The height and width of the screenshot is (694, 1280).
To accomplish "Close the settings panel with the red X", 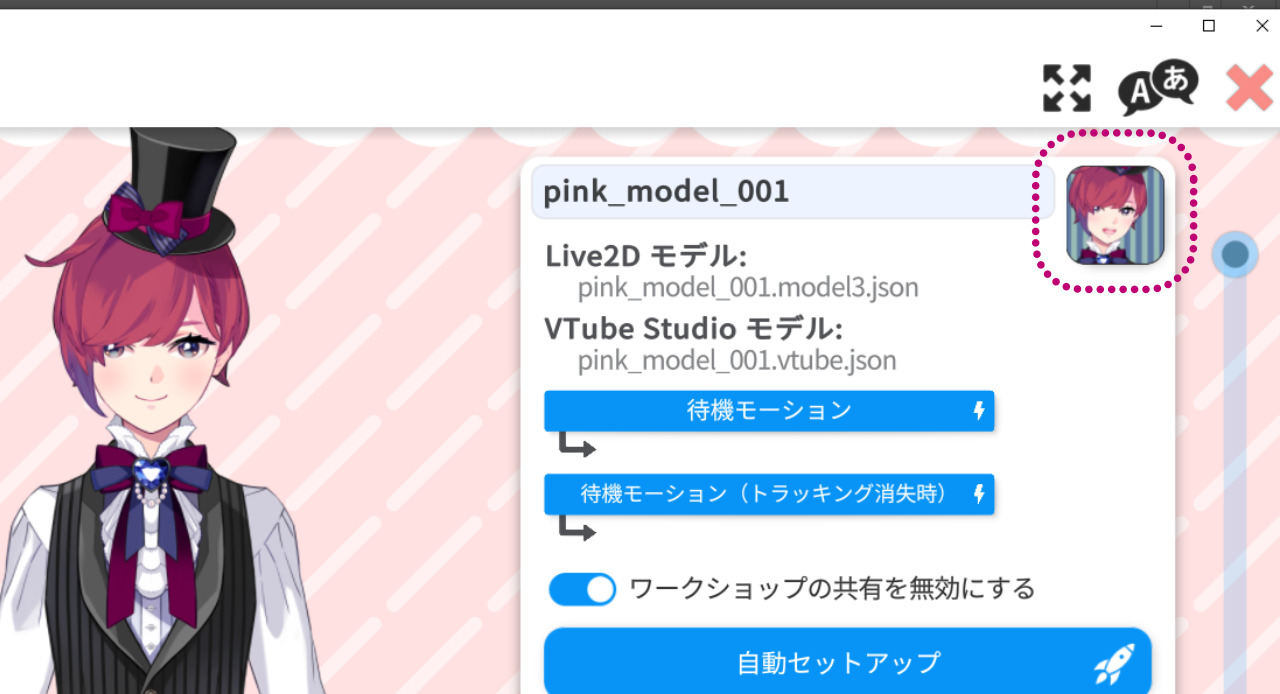I will [x=1250, y=88].
